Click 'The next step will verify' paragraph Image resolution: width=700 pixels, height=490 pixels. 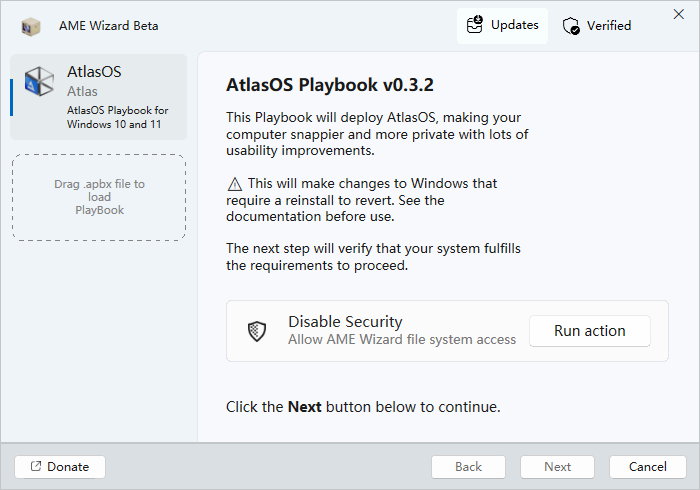[373, 257]
